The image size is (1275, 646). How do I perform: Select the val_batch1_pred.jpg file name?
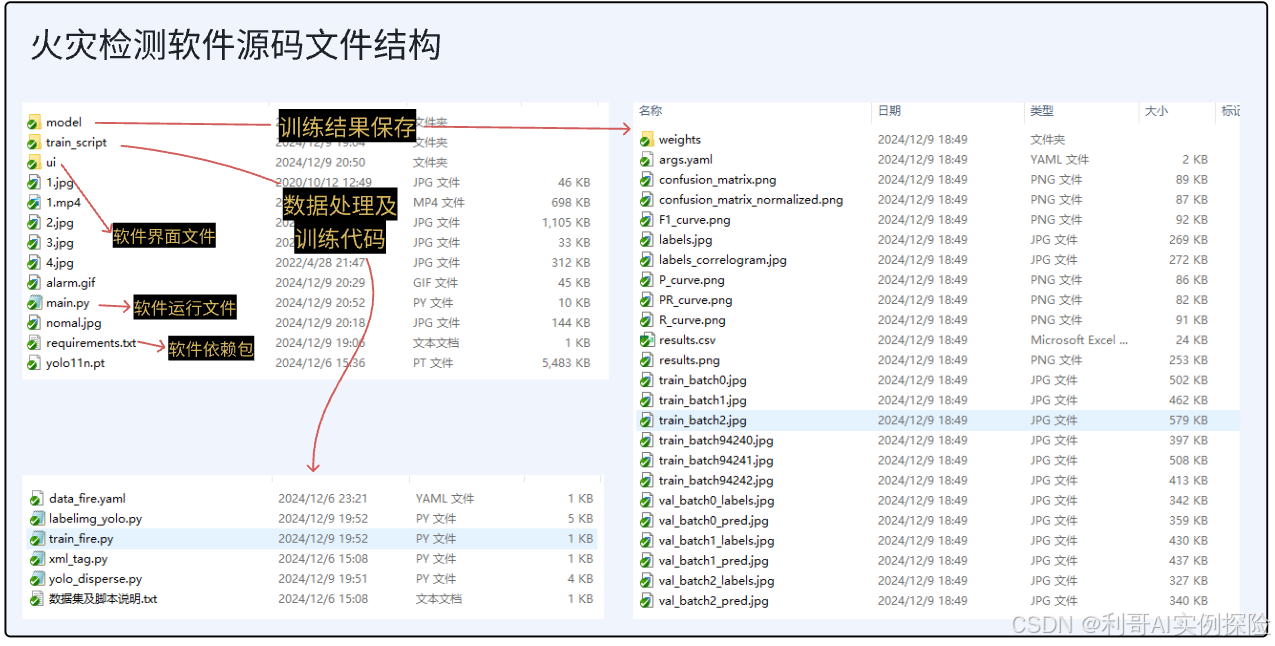click(714, 560)
